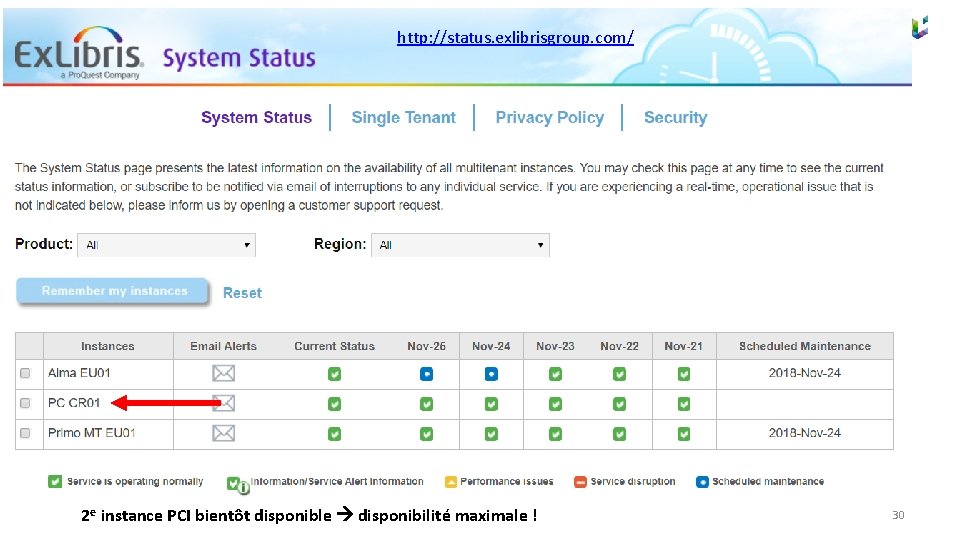
Task: Click the Instances column header
Action: pos(108,347)
